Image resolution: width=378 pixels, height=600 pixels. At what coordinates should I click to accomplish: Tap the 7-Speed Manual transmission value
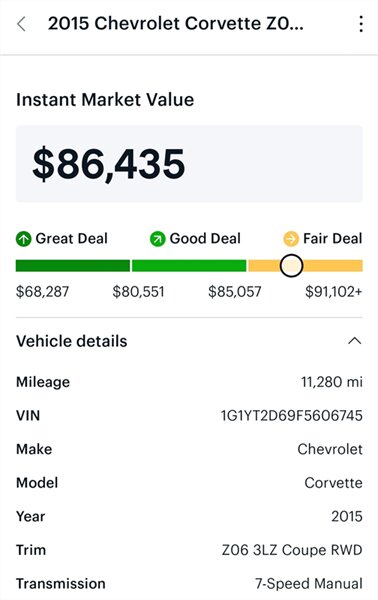pos(309,584)
